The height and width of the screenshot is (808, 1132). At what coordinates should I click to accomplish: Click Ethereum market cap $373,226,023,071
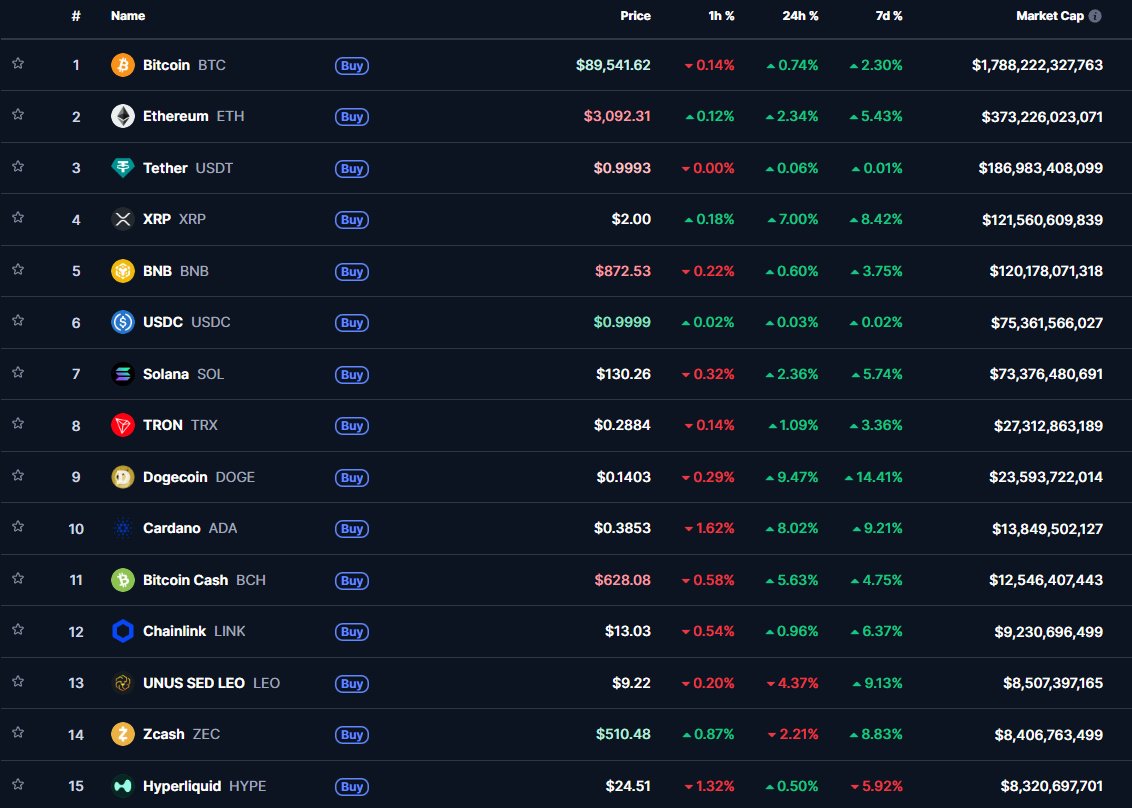click(x=1042, y=116)
